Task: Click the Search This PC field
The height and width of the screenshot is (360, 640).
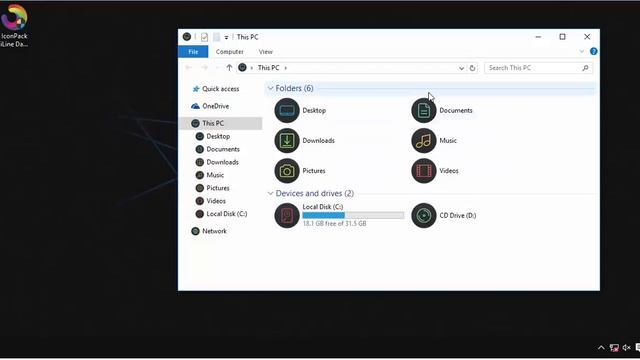Action: click(x=538, y=68)
